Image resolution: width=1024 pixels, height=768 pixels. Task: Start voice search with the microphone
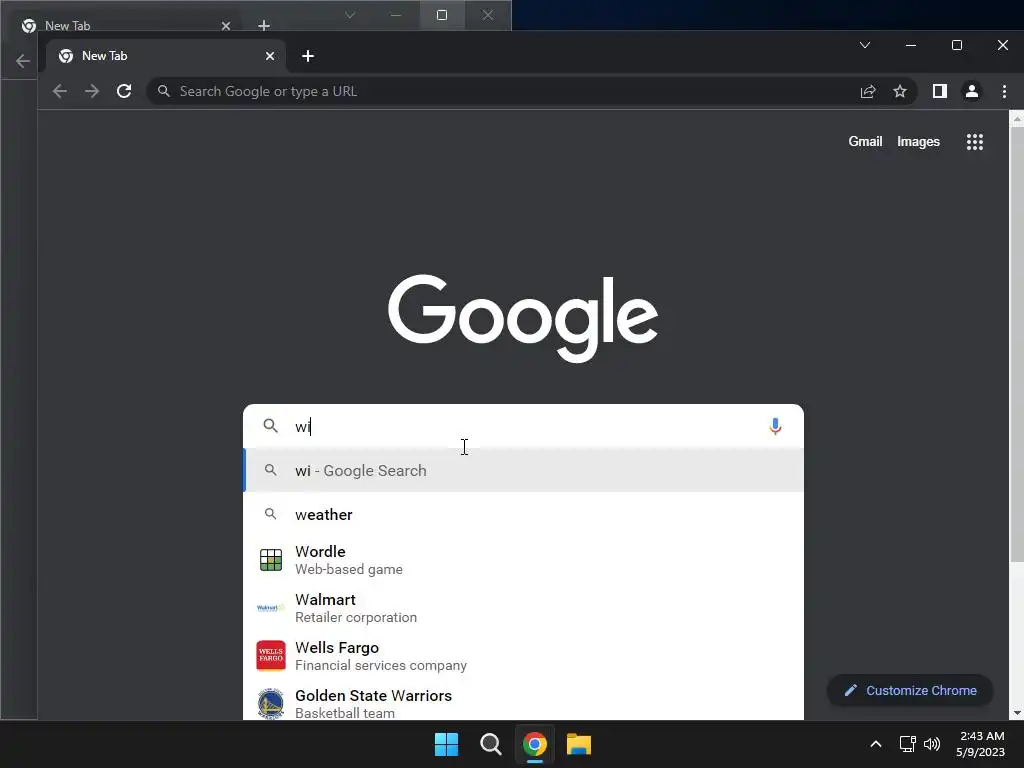775,426
